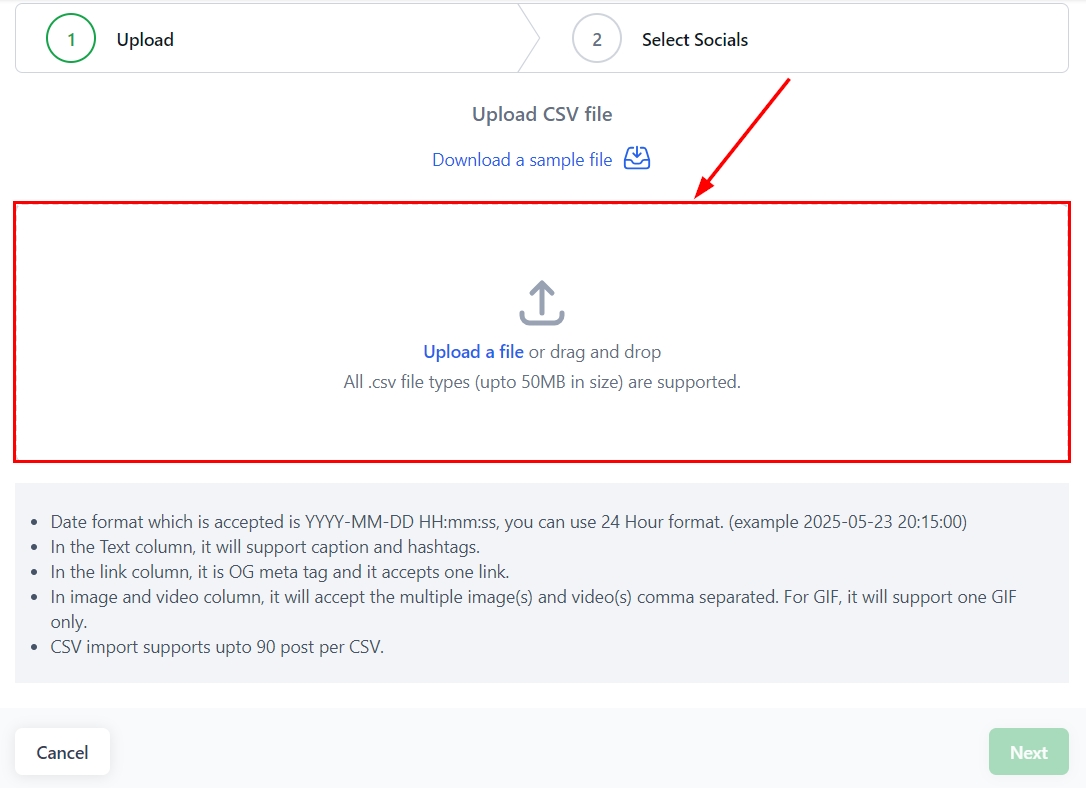
Task: Click the red arrow annotation head
Action: 705,188
